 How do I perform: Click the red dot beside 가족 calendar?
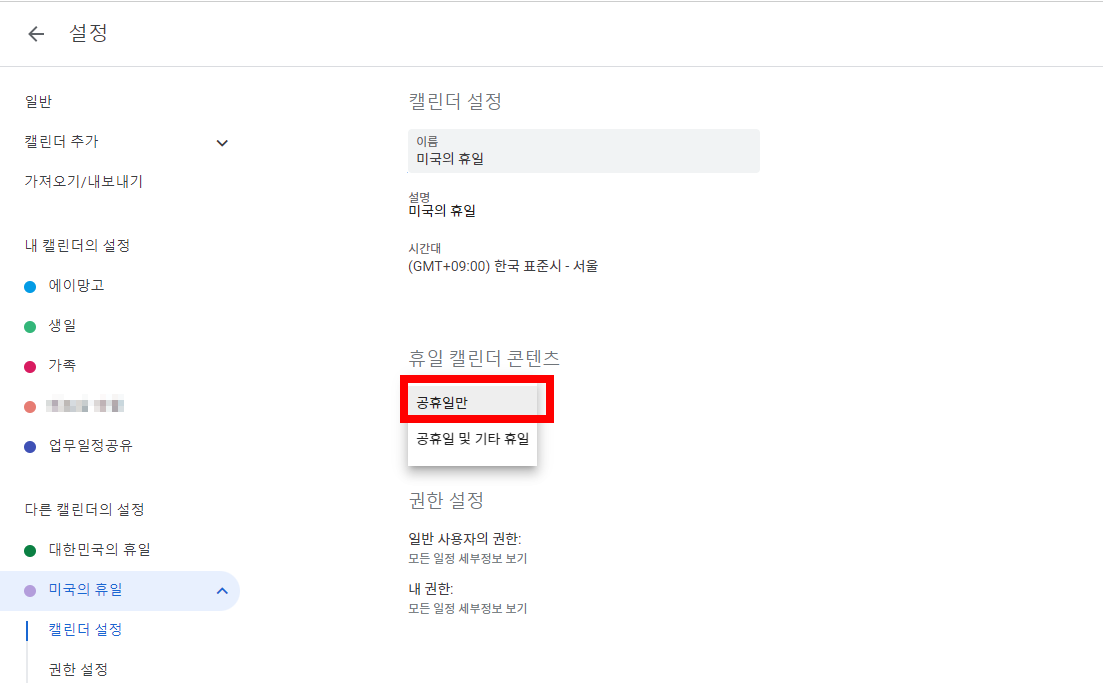30,365
